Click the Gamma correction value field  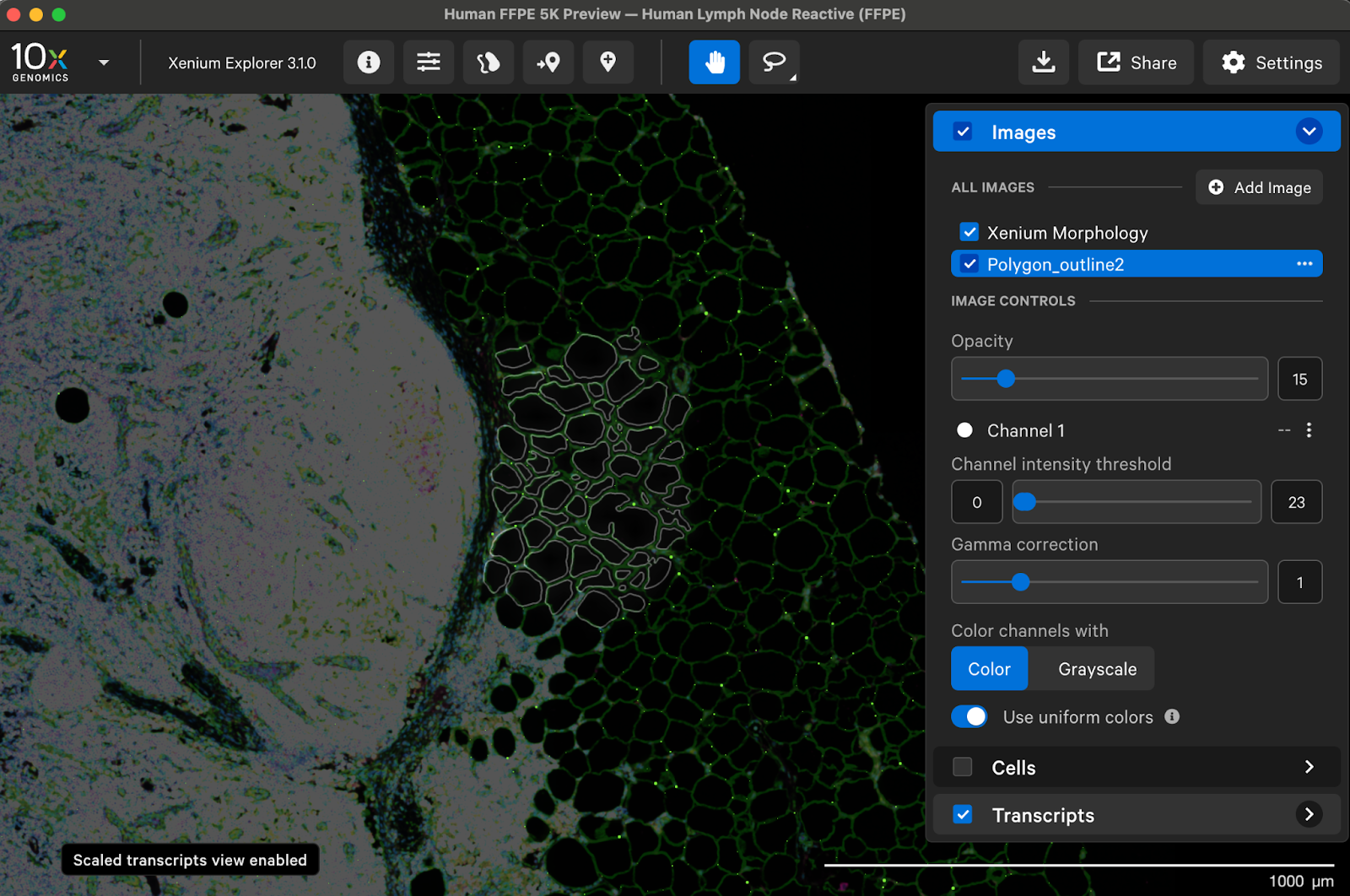tap(1299, 582)
